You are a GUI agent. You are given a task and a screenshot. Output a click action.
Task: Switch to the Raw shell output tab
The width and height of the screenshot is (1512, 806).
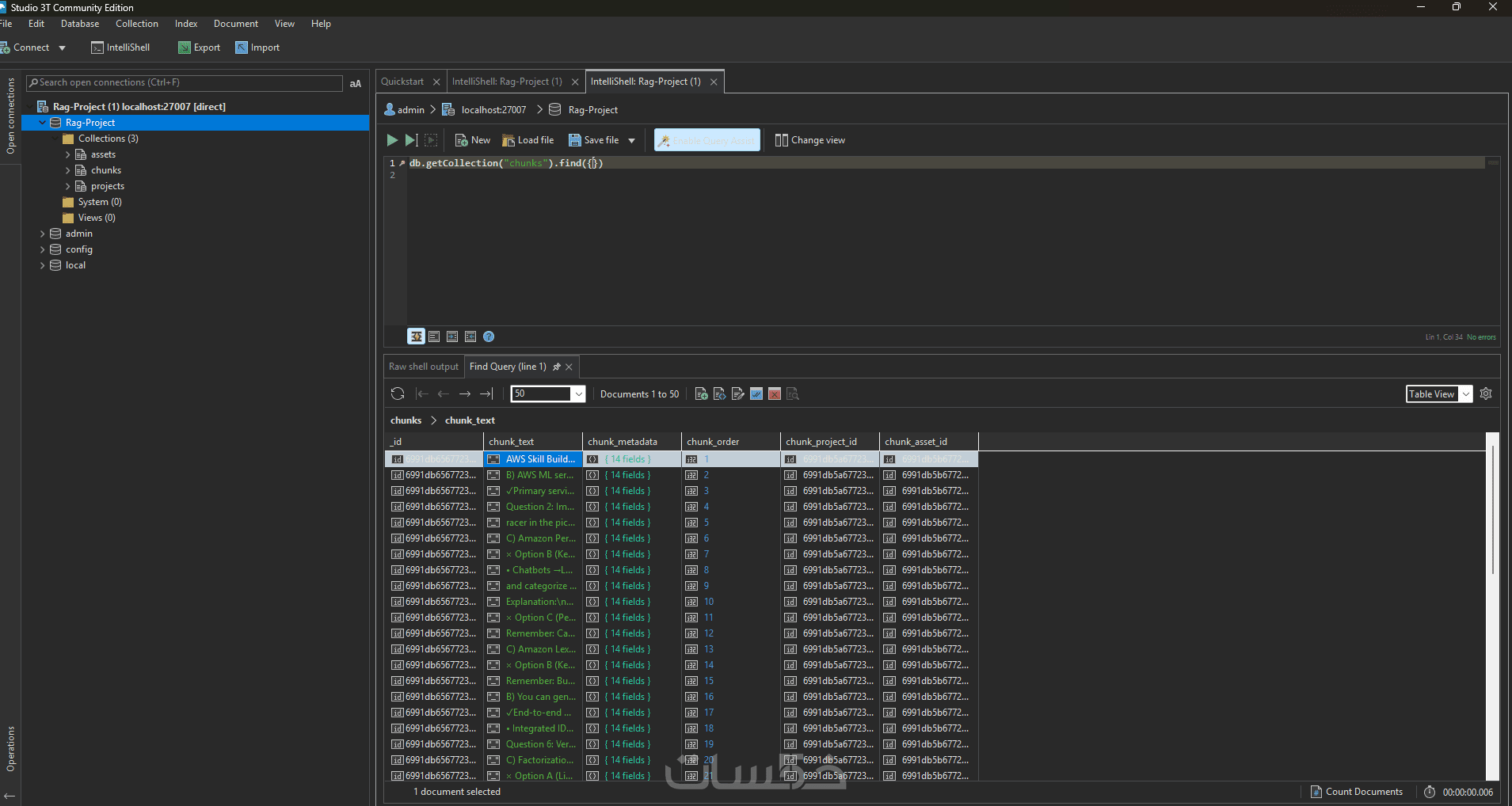(423, 367)
